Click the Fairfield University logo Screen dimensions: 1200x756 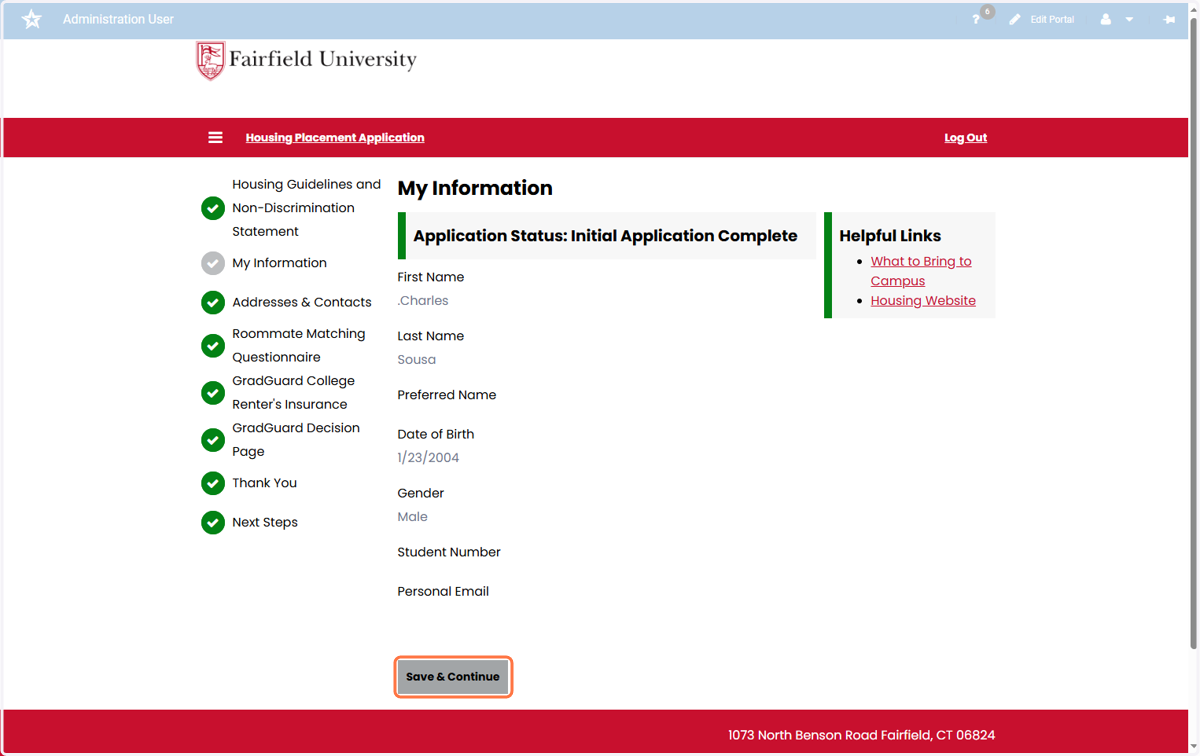pos(306,60)
